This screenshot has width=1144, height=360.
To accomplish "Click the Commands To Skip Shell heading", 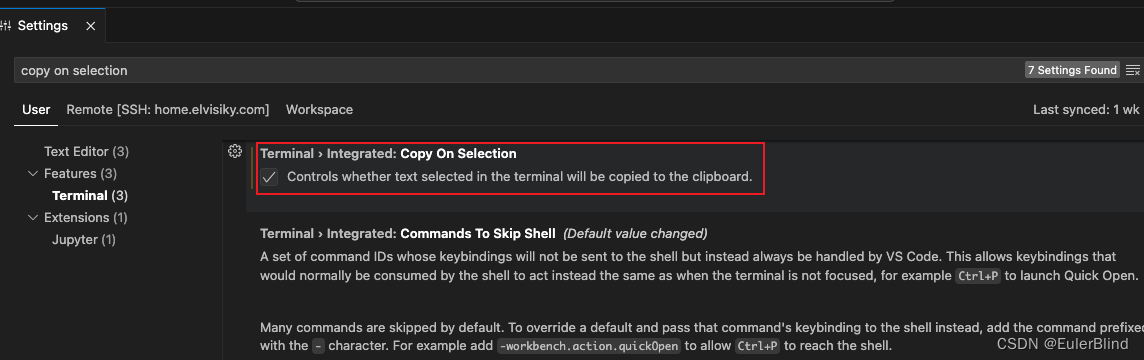I will [x=408, y=234].
